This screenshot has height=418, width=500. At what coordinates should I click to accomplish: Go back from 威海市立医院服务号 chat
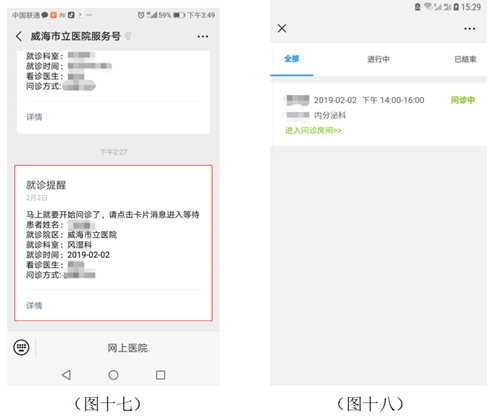(x=19, y=36)
